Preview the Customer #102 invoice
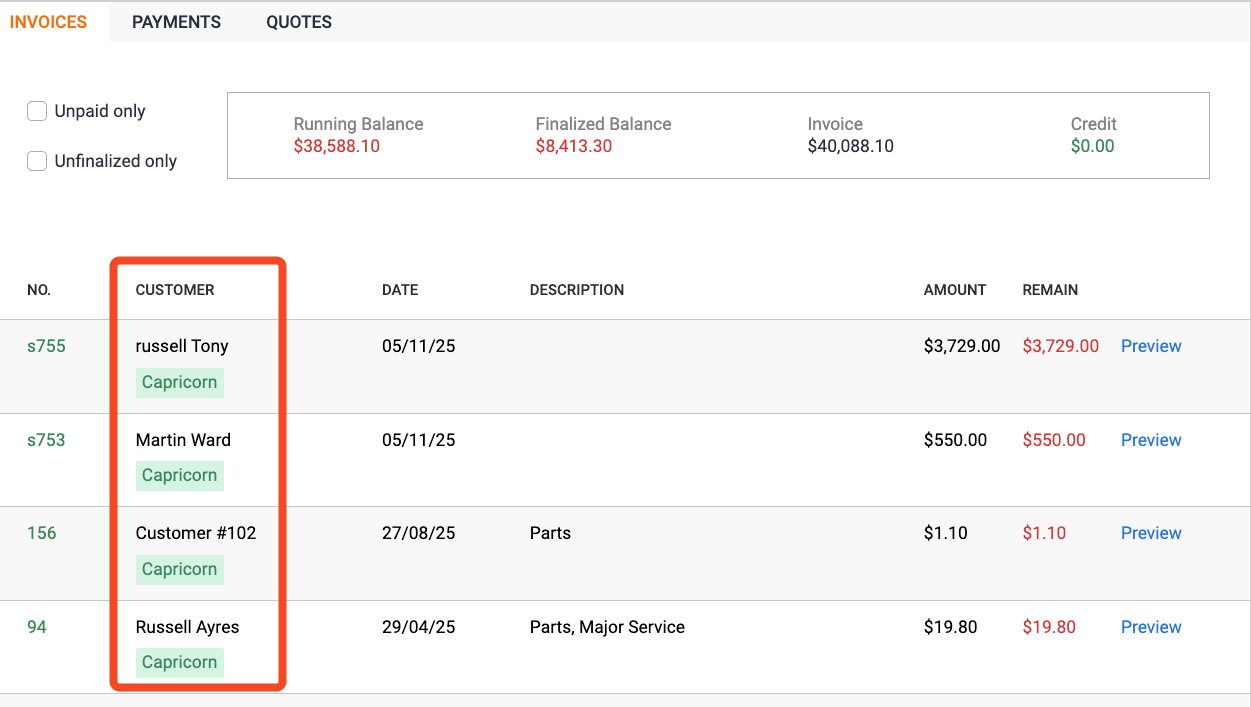 [1151, 533]
